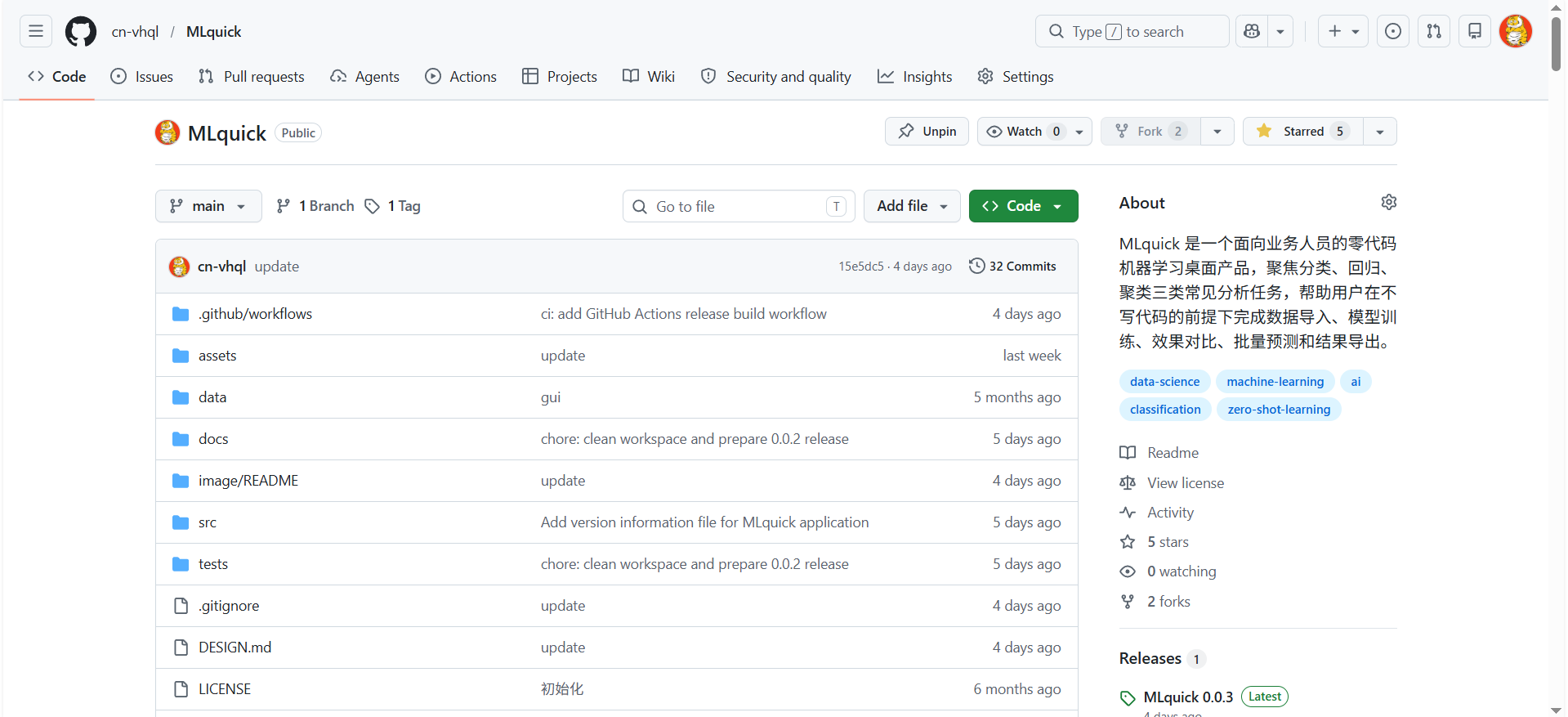Expand the Copilot dropdown arrow in header
This screenshot has height=717, width=1568.
[x=1280, y=31]
